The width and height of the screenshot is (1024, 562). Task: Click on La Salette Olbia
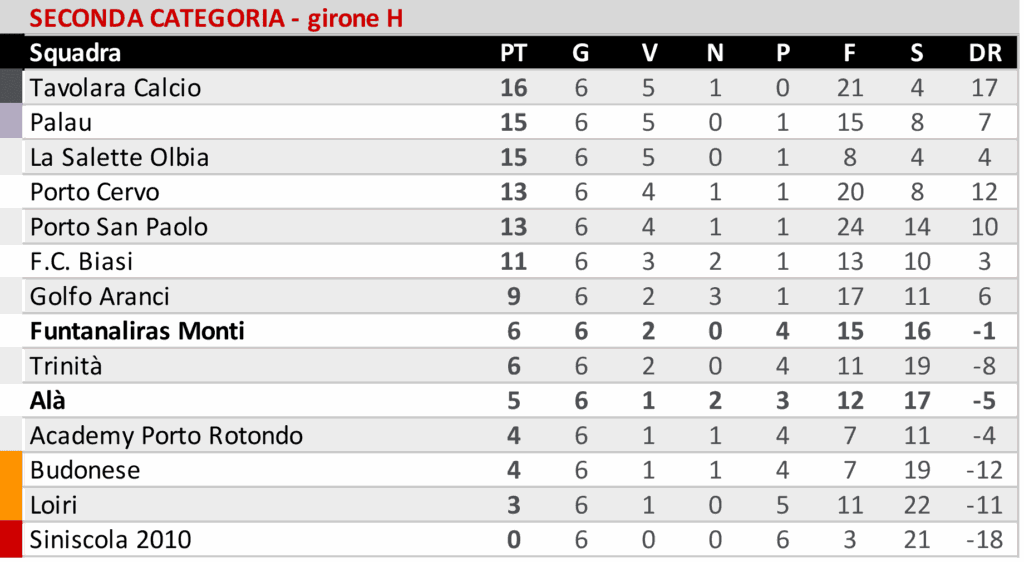pos(119,158)
